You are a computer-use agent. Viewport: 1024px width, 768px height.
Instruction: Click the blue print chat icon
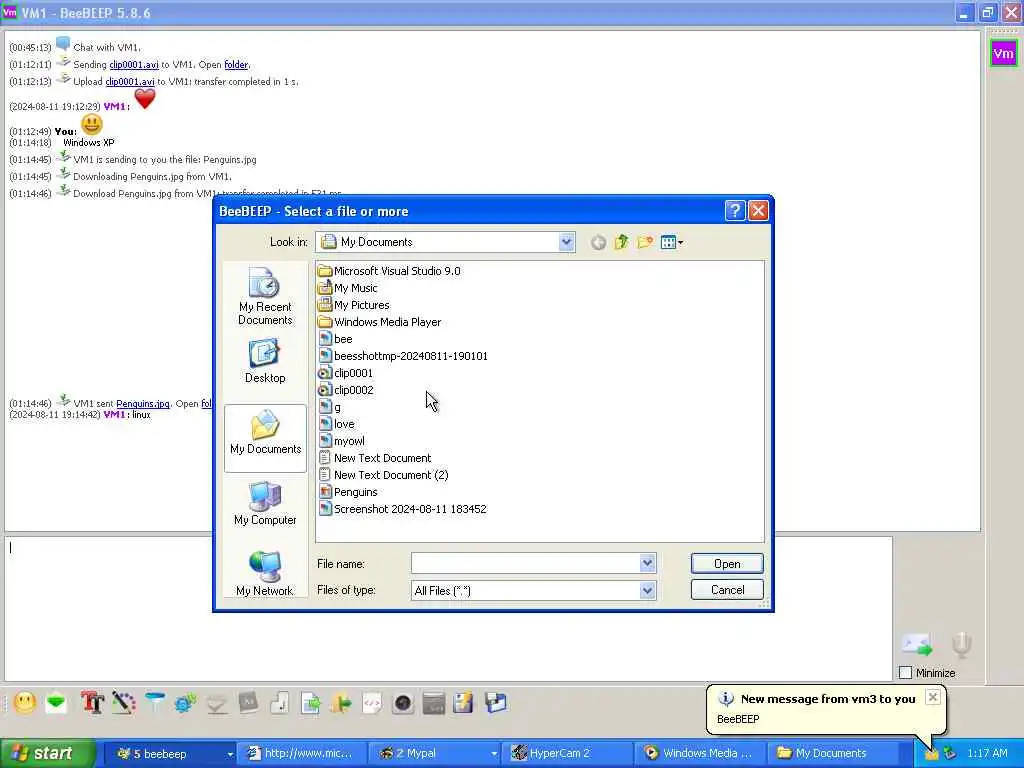coord(496,703)
